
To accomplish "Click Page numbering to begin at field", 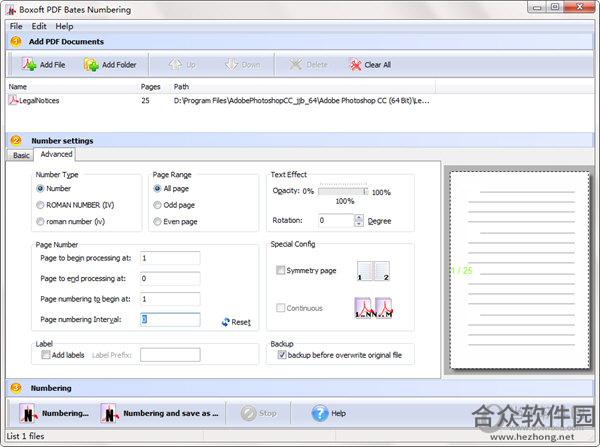I will pyautogui.click(x=170, y=299).
